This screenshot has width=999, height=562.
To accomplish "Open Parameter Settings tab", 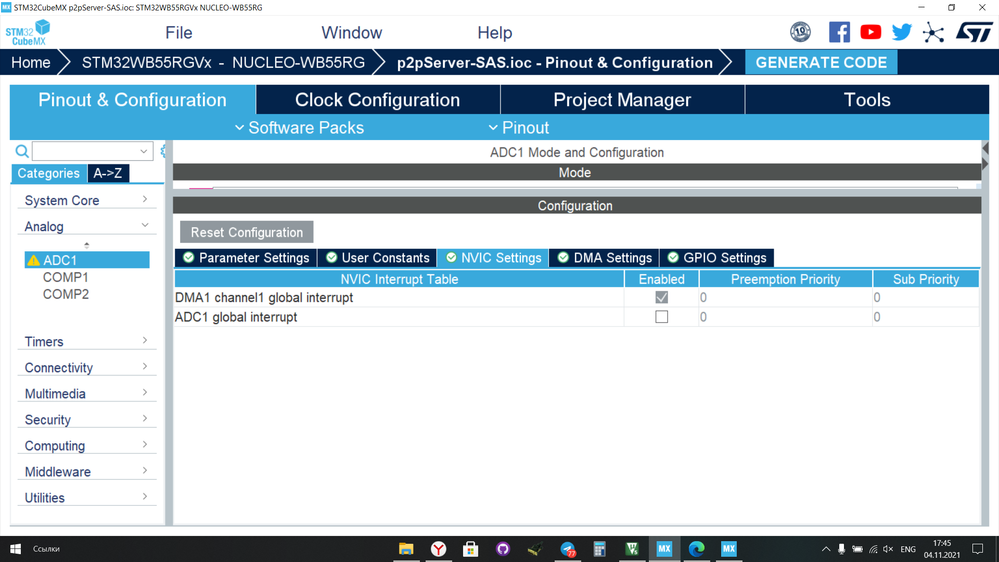I will pyautogui.click(x=246, y=258).
